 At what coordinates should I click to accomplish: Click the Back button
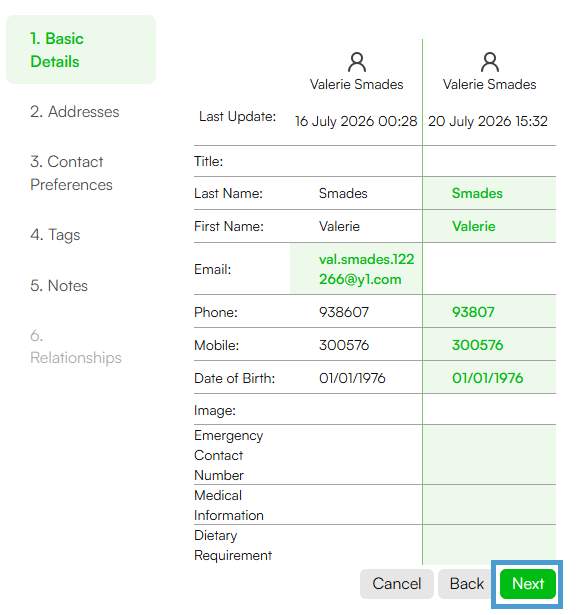(x=467, y=584)
